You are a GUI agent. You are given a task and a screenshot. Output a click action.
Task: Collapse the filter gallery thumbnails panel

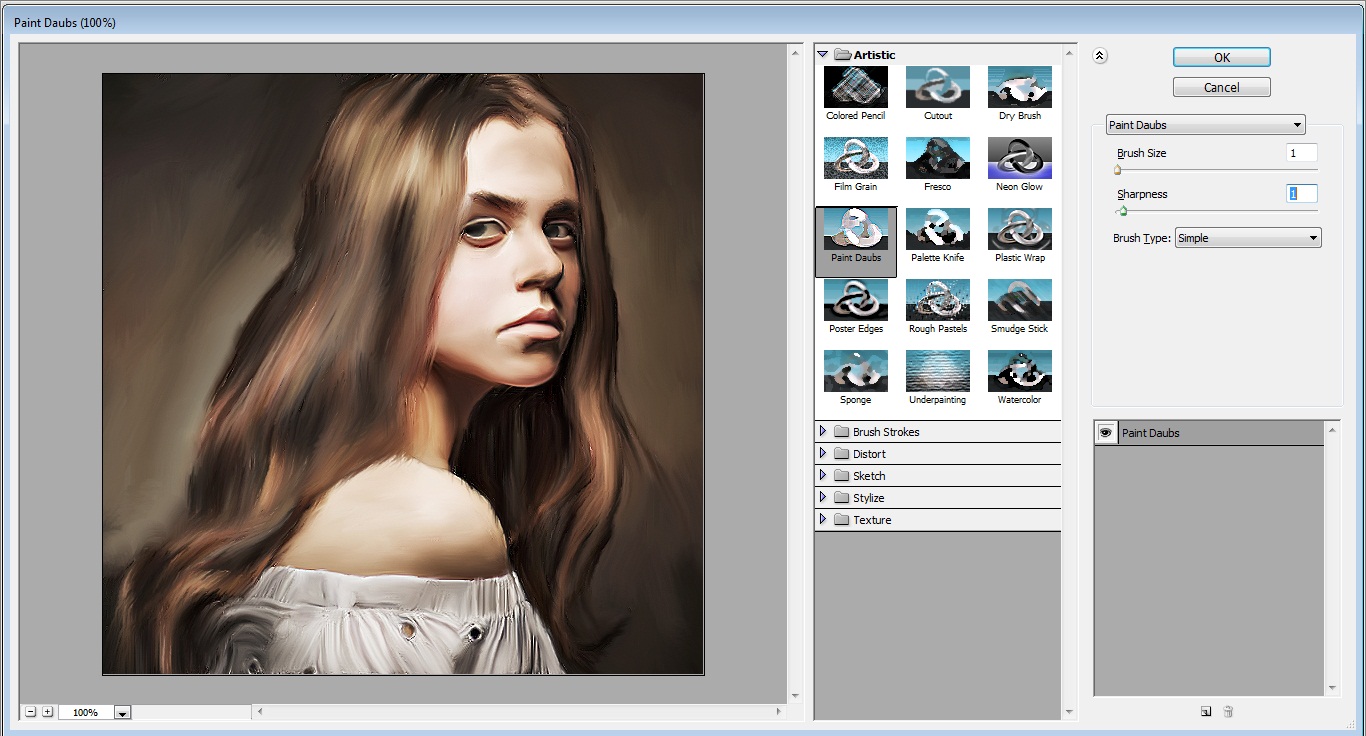(x=1100, y=56)
